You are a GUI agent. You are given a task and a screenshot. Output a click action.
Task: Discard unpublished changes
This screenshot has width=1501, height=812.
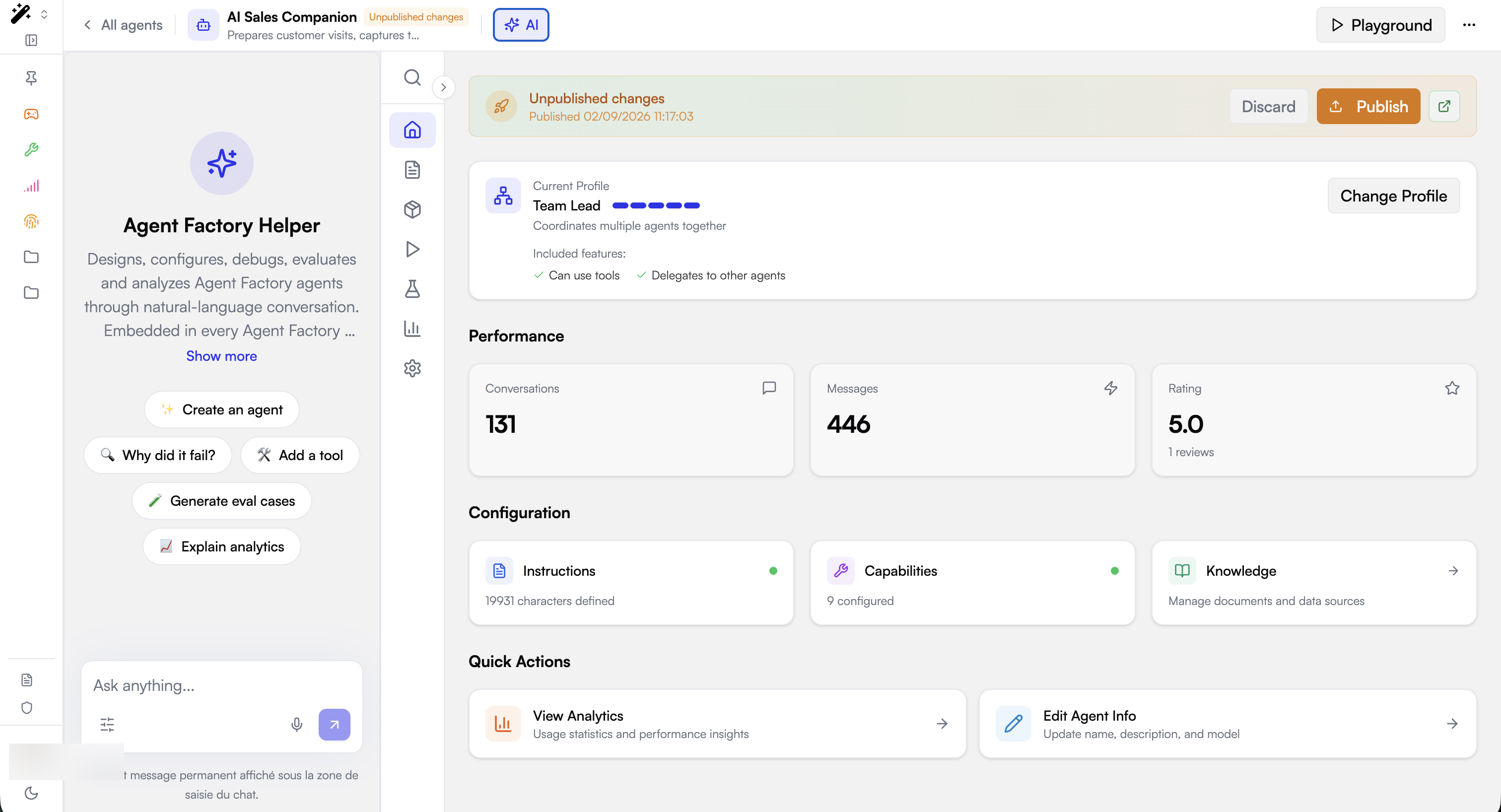1268,106
